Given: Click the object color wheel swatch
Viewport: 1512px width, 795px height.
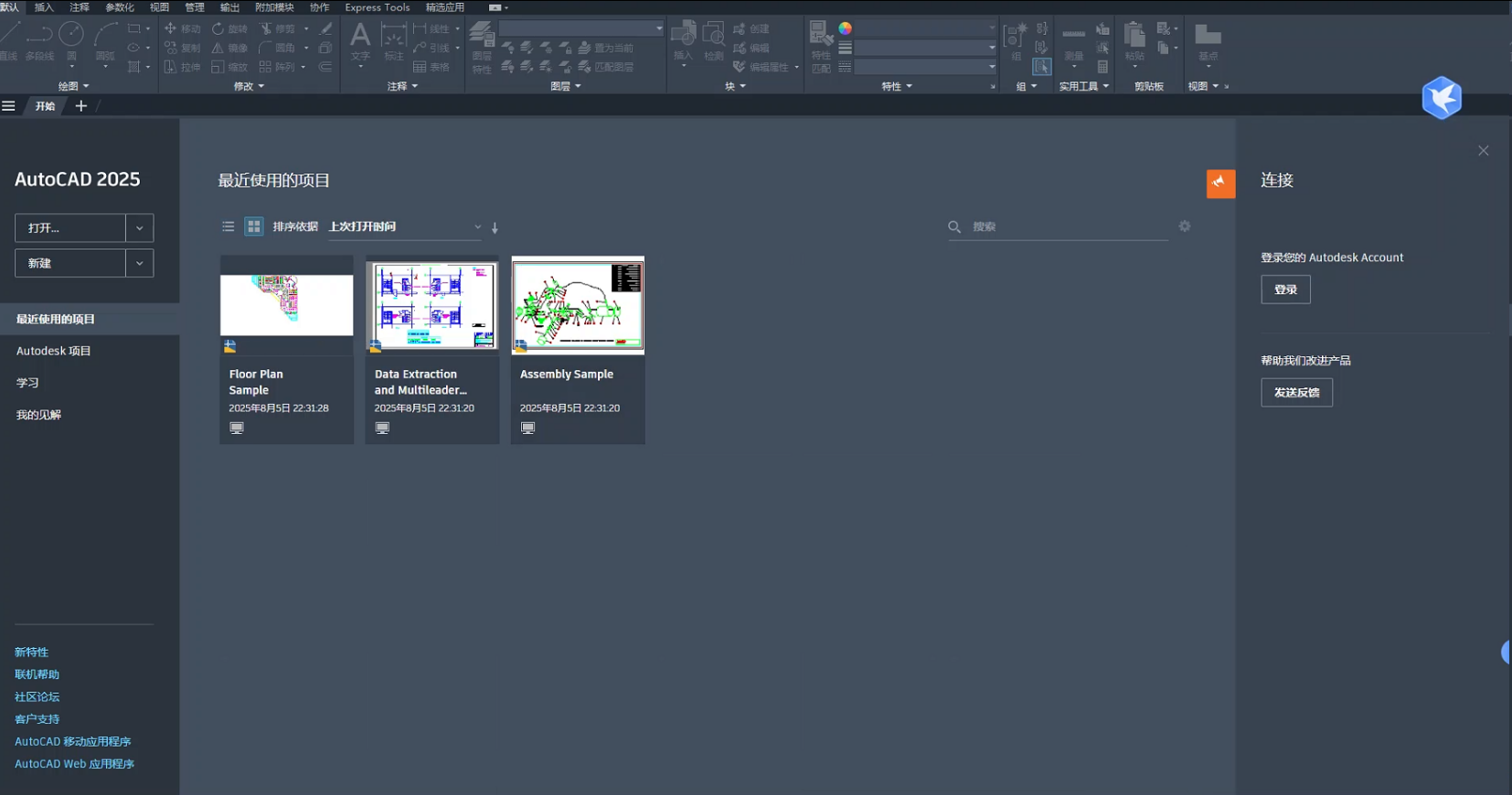Looking at the screenshot, I should 846,28.
